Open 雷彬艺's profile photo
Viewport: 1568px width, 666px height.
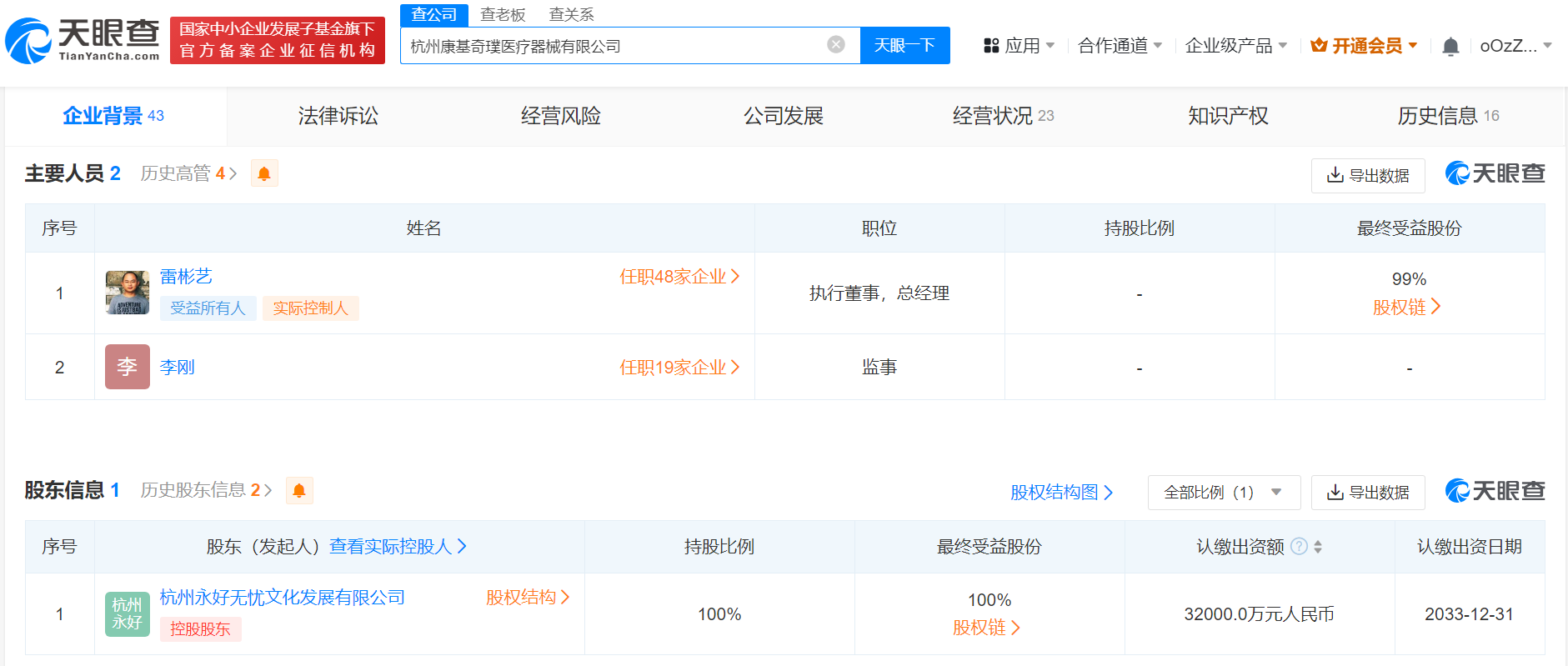[x=127, y=293]
